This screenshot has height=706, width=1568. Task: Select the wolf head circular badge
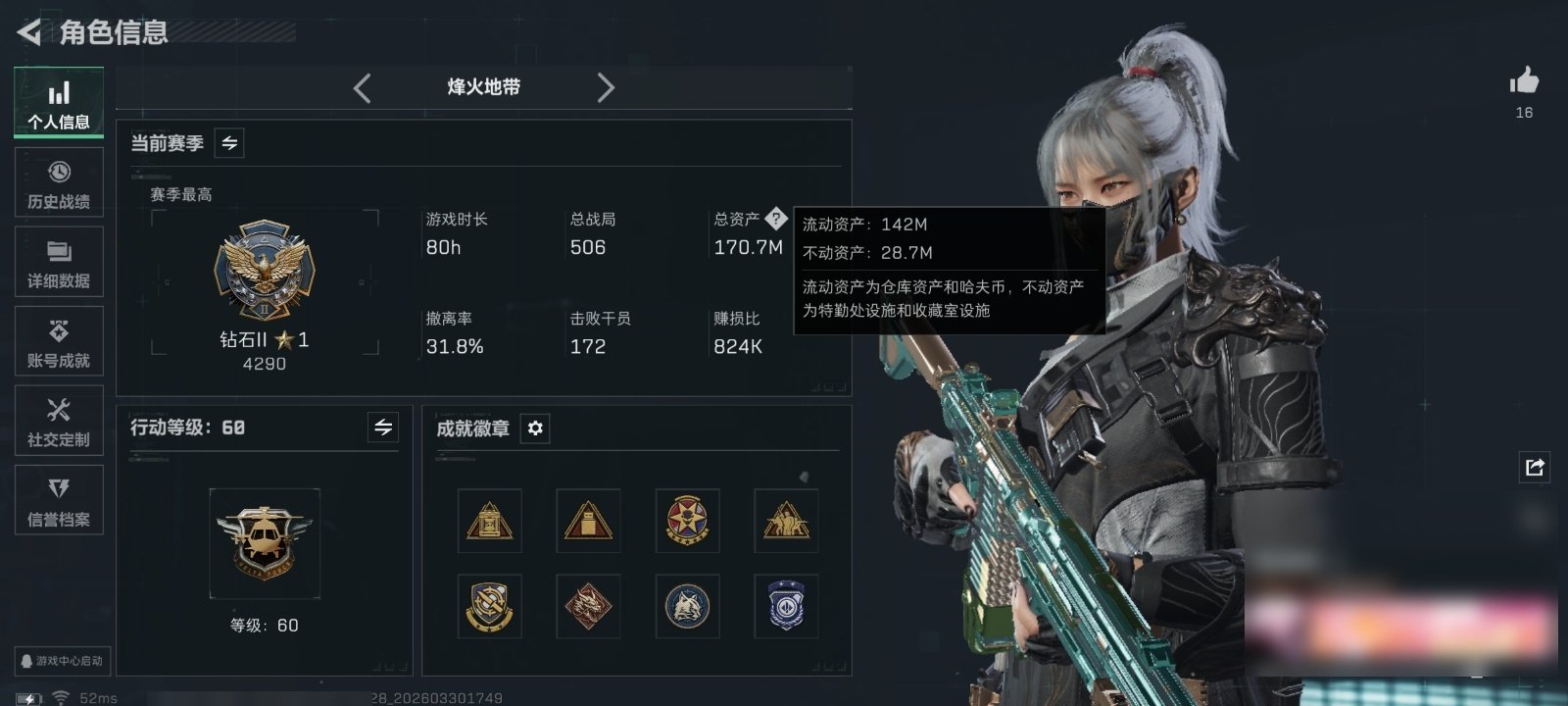687,606
